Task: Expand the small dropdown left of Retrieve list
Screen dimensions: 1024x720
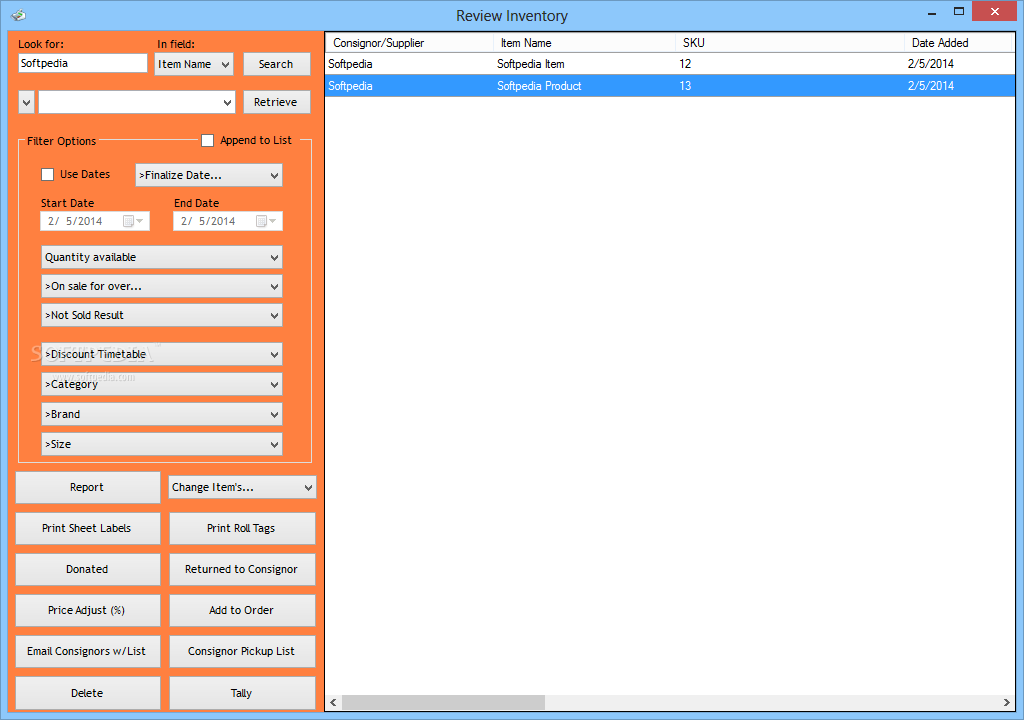Action: pos(26,103)
